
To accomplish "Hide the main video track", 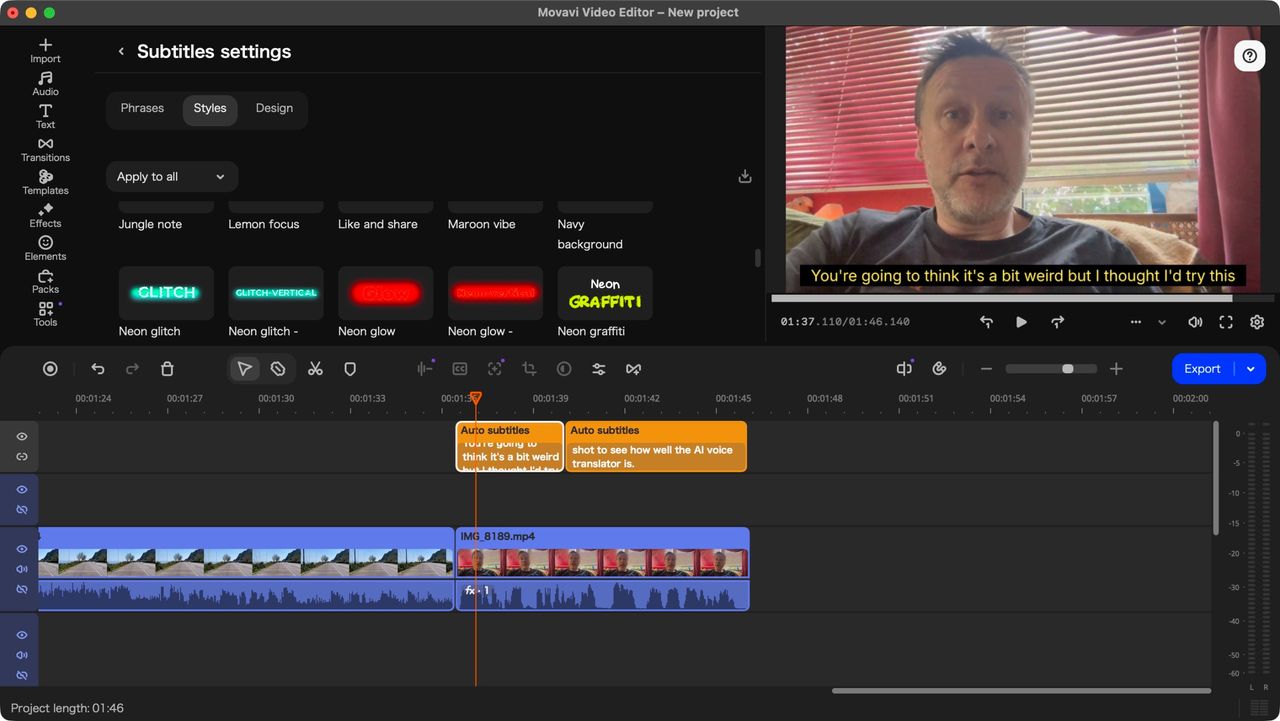I will [22, 549].
